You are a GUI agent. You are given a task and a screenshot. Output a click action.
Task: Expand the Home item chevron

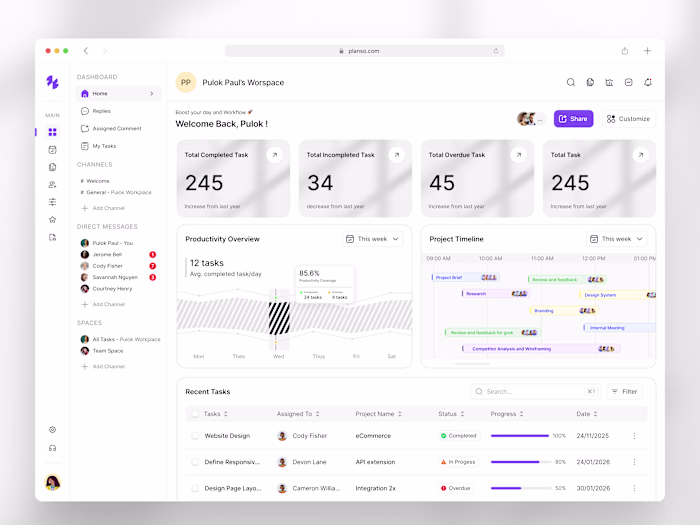coord(152,94)
